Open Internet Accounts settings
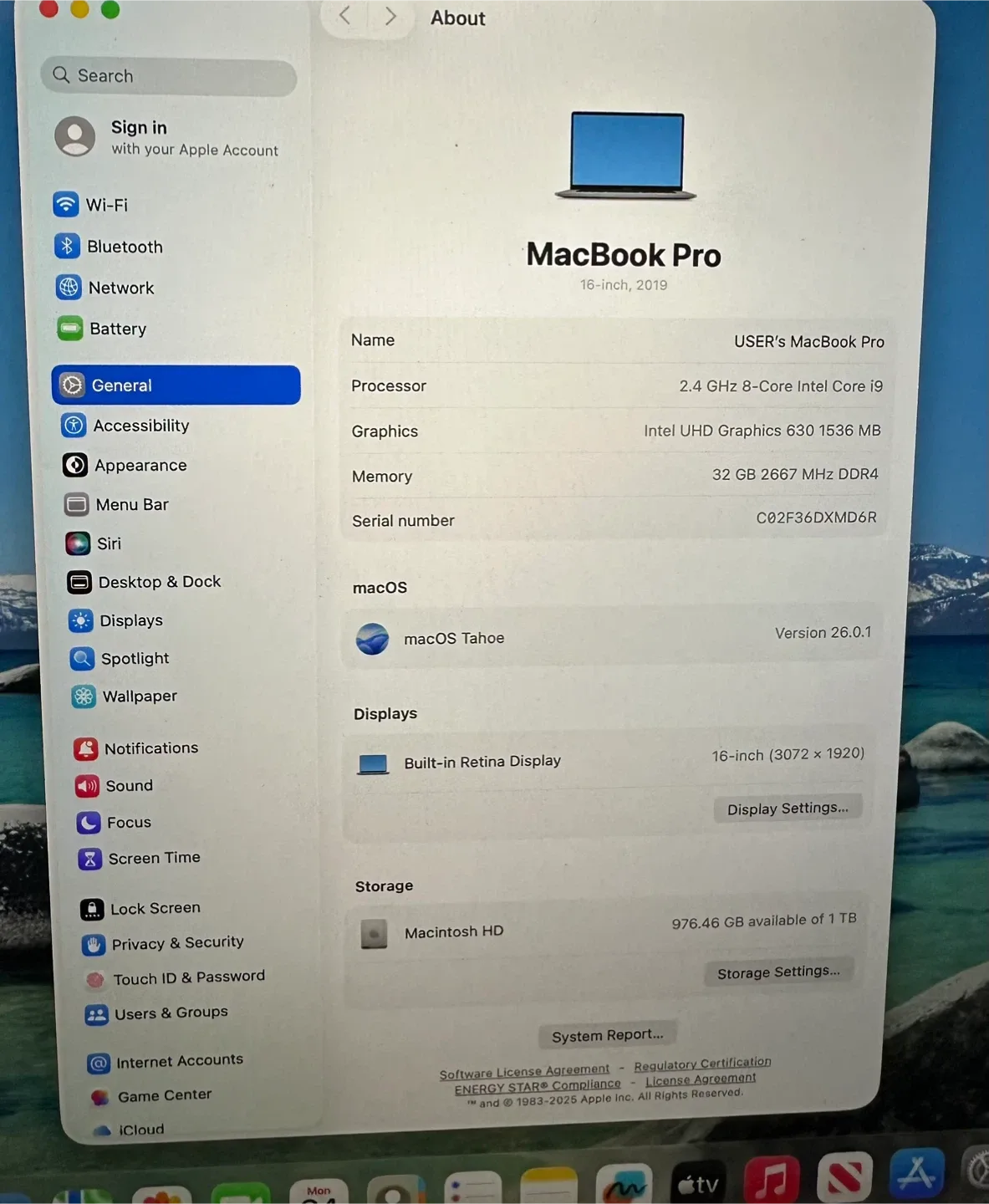Screen dimensions: 989x1204 click(x=178, y=1060)
